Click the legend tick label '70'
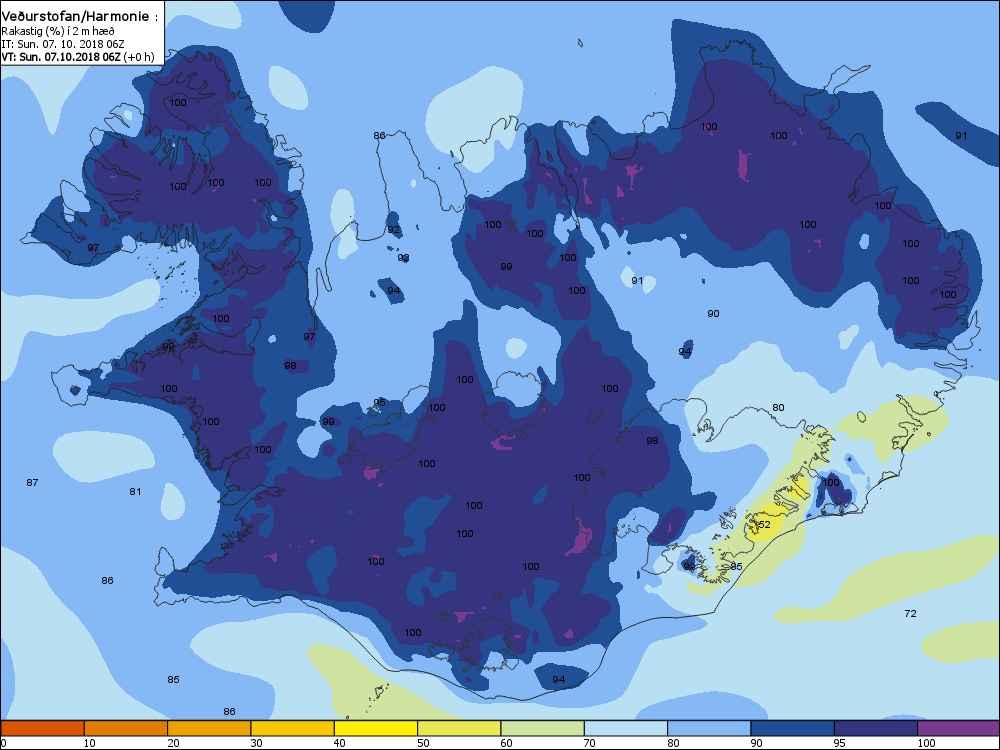The height and width of the screenshot is (750, 1000). [x=590, y=743]
